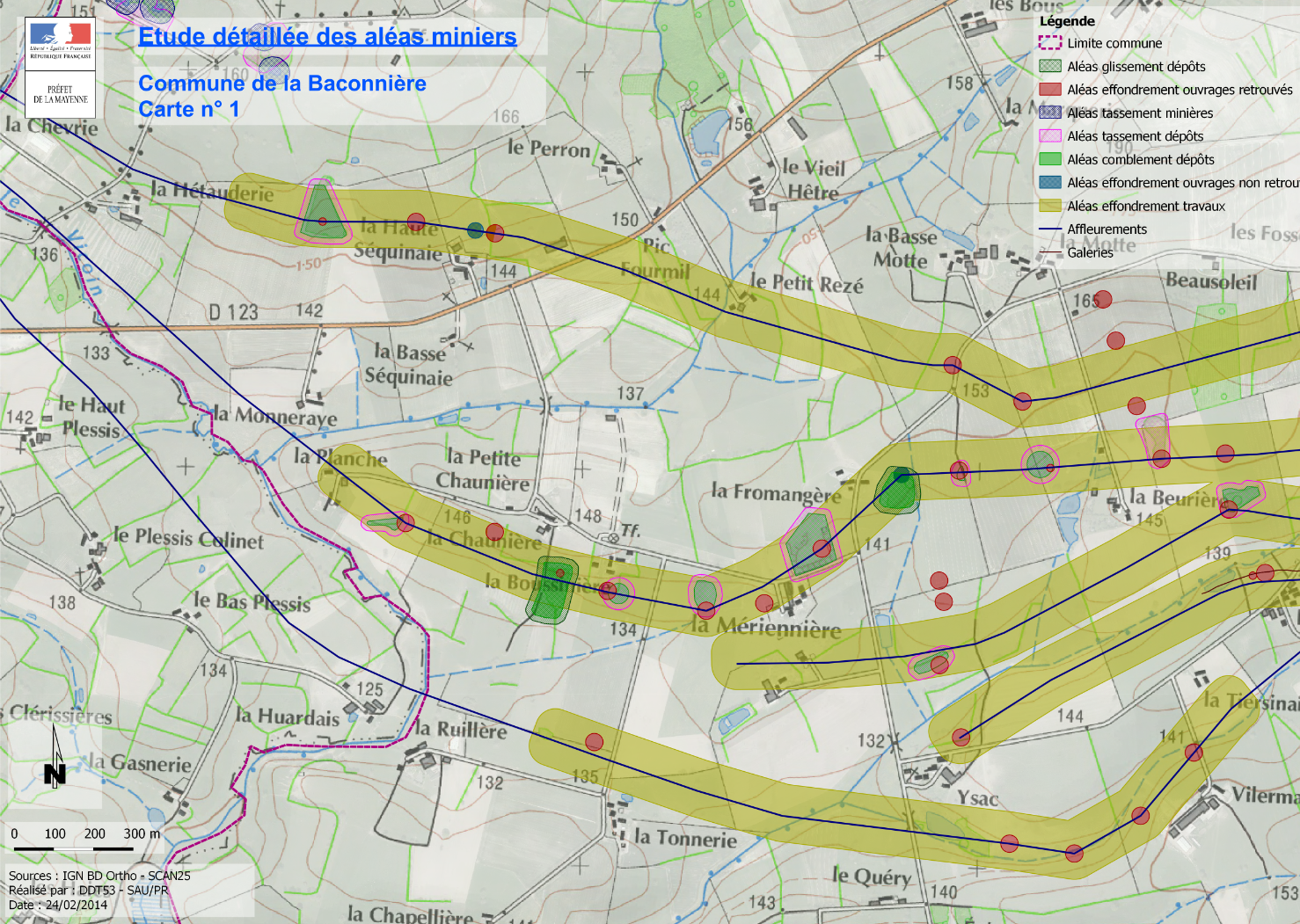
Task: Click the 'Ysac' place name
Action: click(977, 798)
